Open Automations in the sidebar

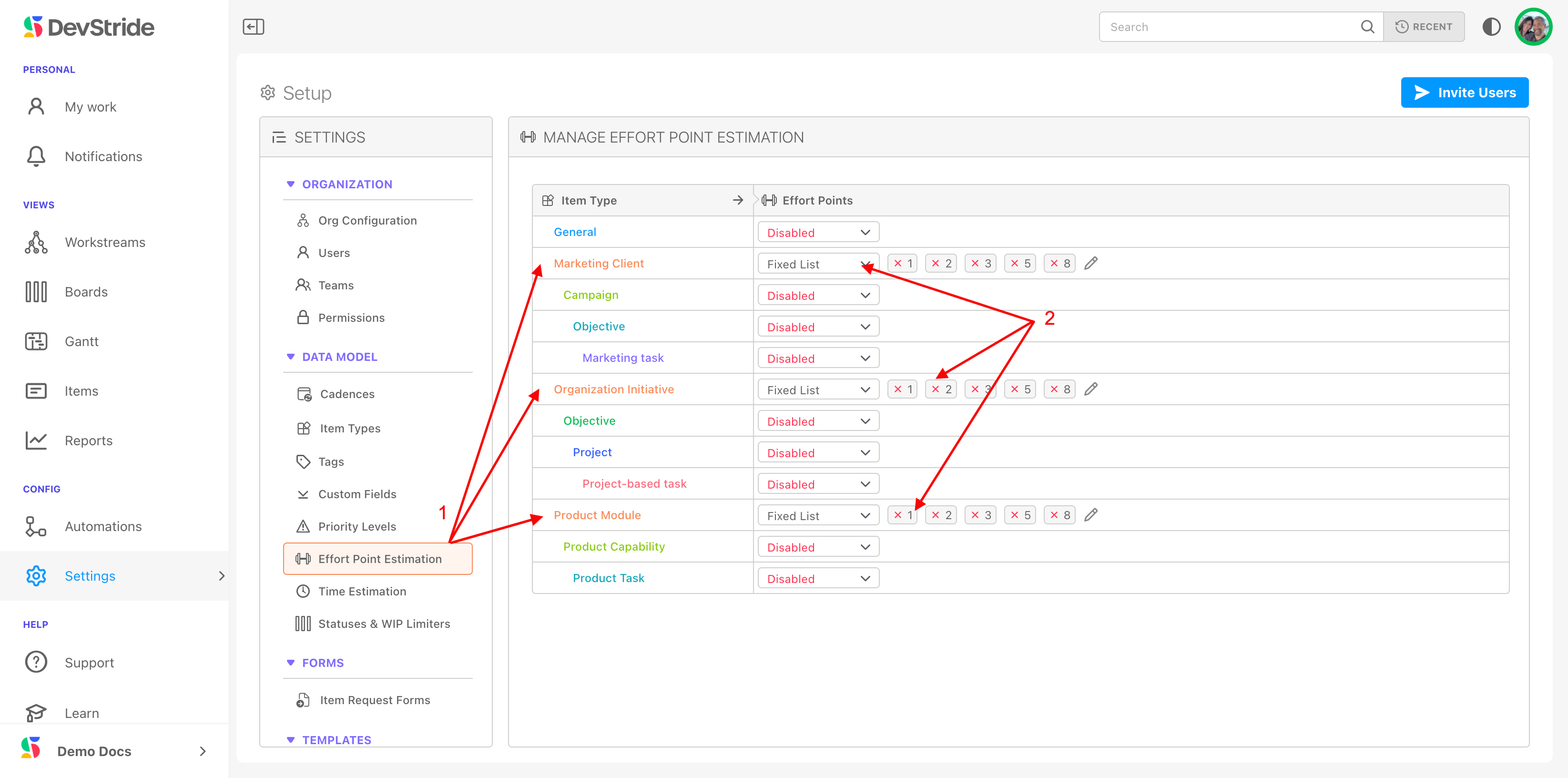click(103, 527)
